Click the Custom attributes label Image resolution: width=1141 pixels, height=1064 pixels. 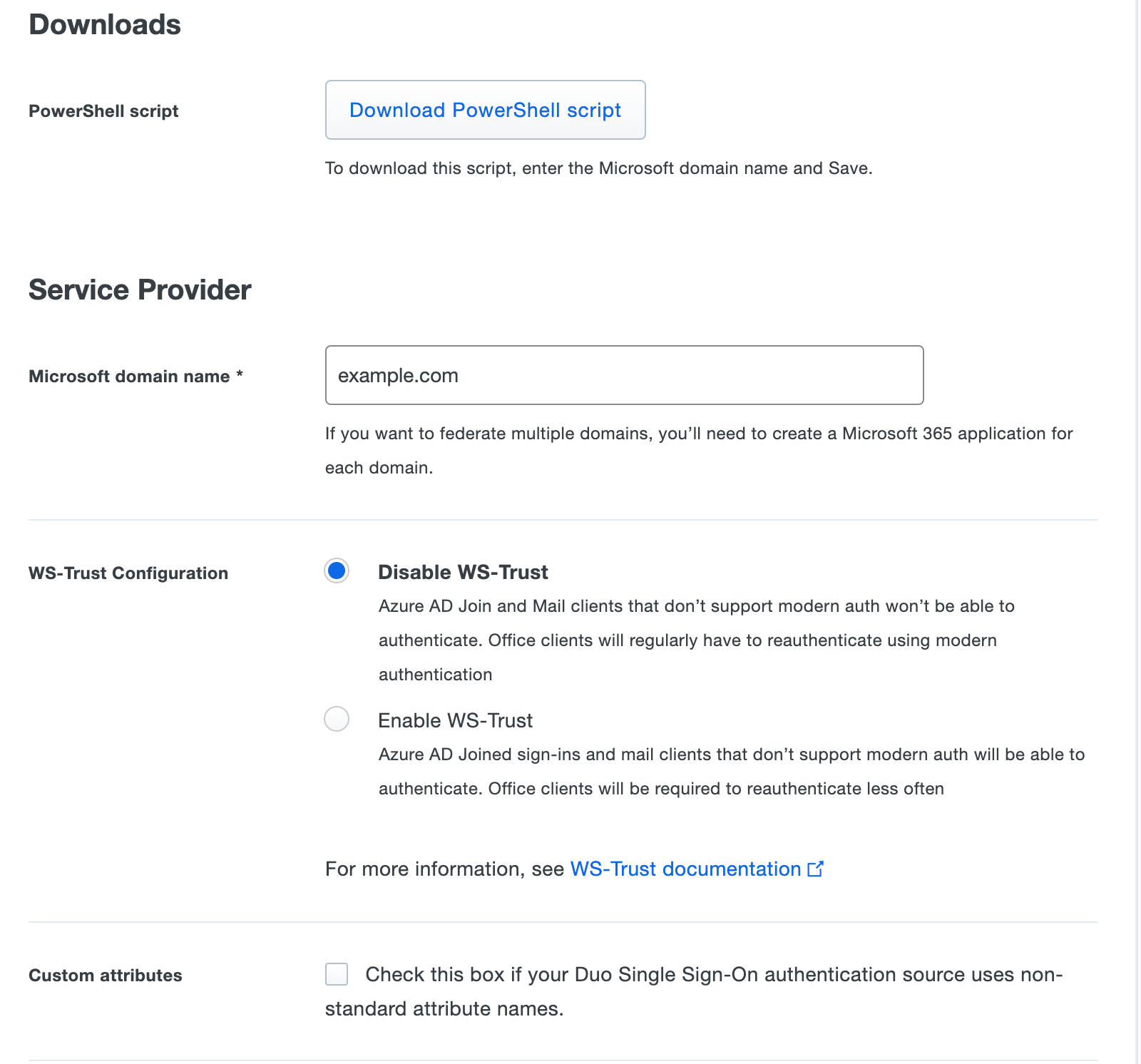pos(104,976)
